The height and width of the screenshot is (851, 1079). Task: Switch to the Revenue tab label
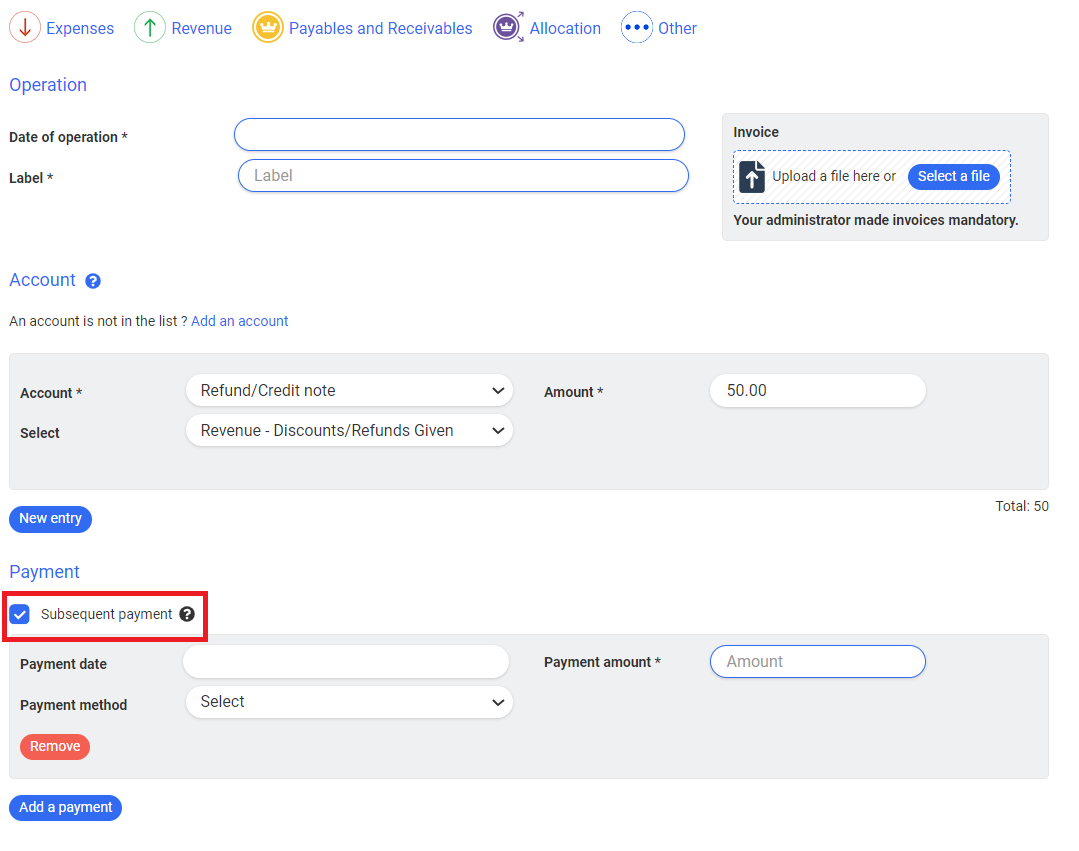click(201, 28)
